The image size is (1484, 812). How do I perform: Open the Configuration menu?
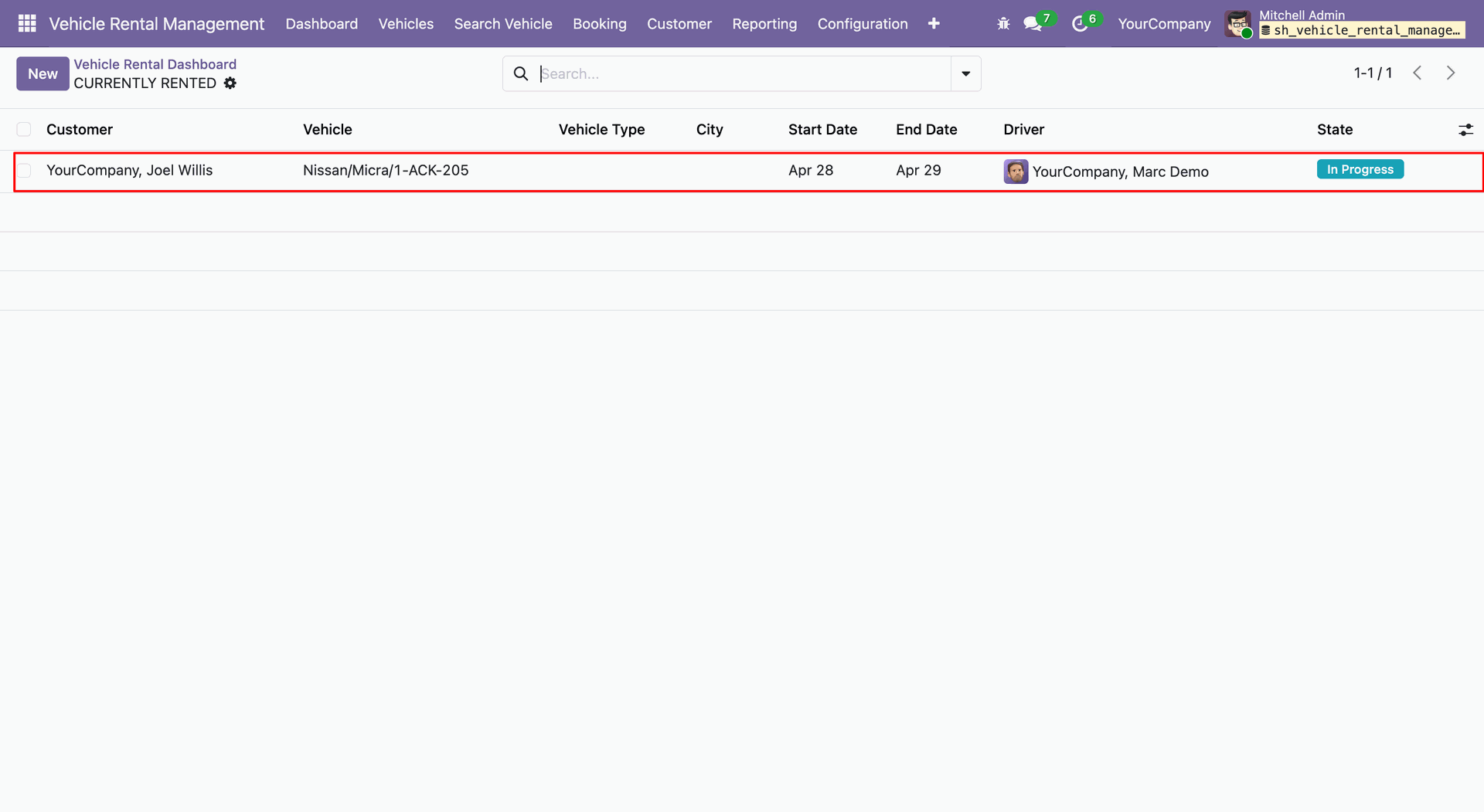863,24
